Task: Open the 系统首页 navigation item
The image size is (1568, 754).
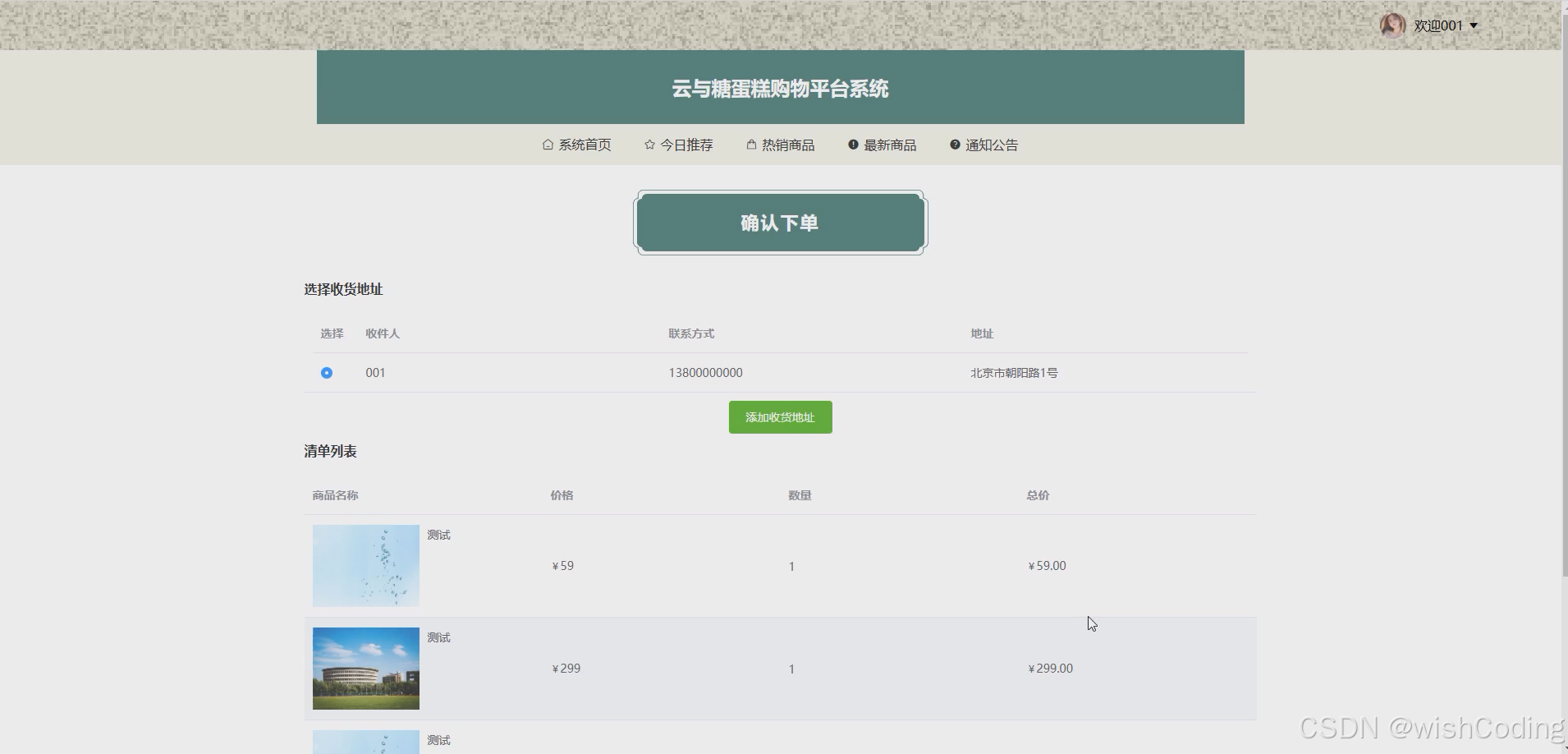Action: pyautogui.click(x=584, y=145)
